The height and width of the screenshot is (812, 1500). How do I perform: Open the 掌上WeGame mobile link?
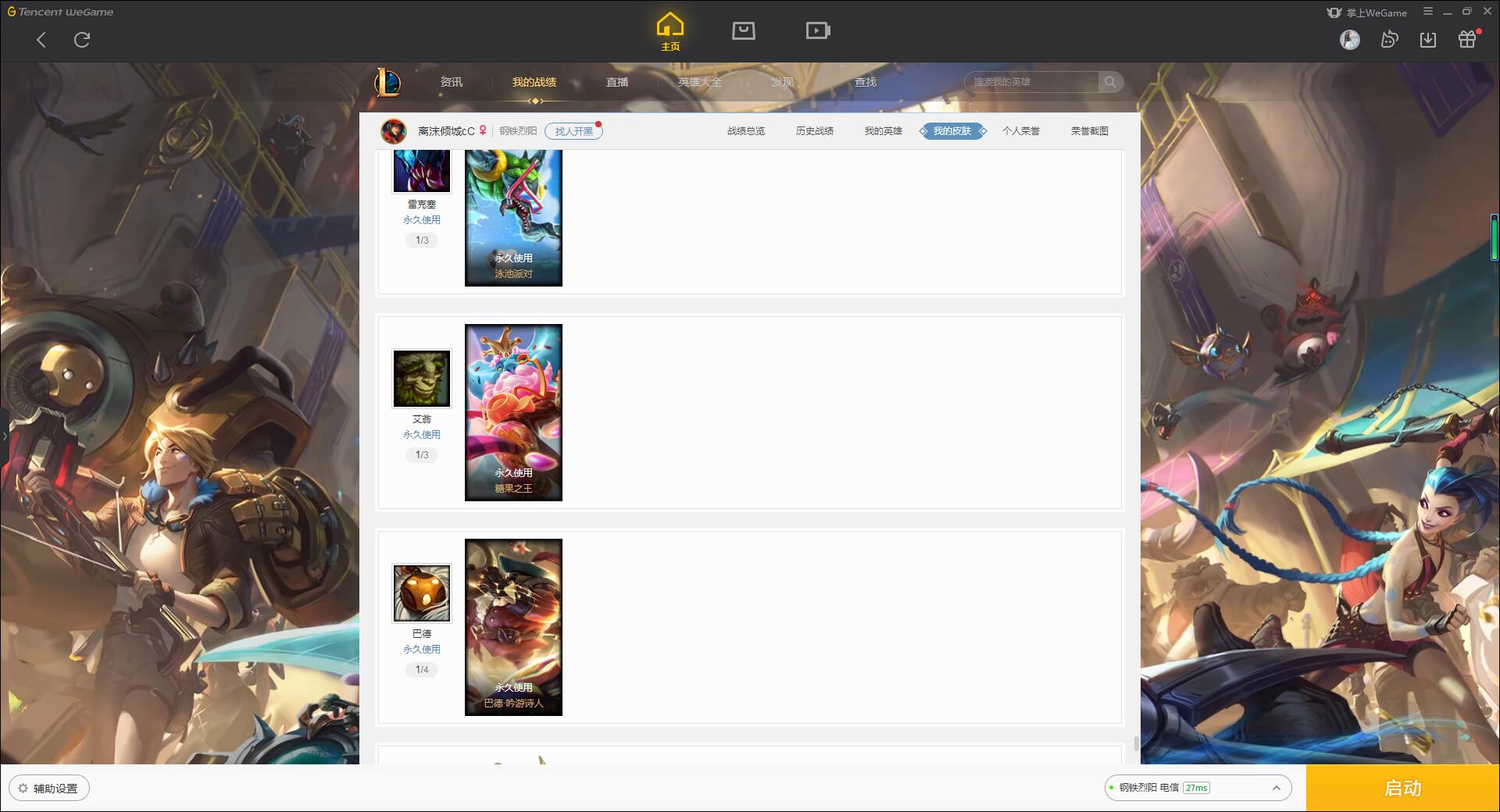1366,12
